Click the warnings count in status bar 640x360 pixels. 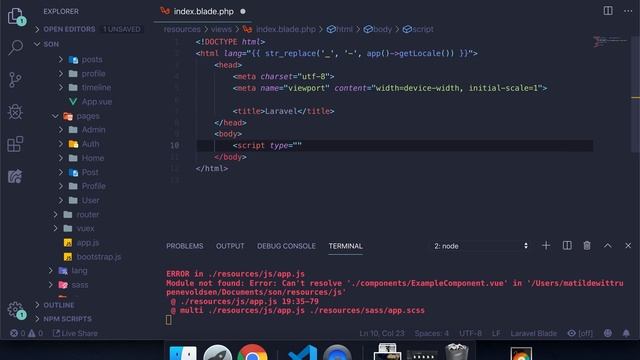tap(36, 333)
